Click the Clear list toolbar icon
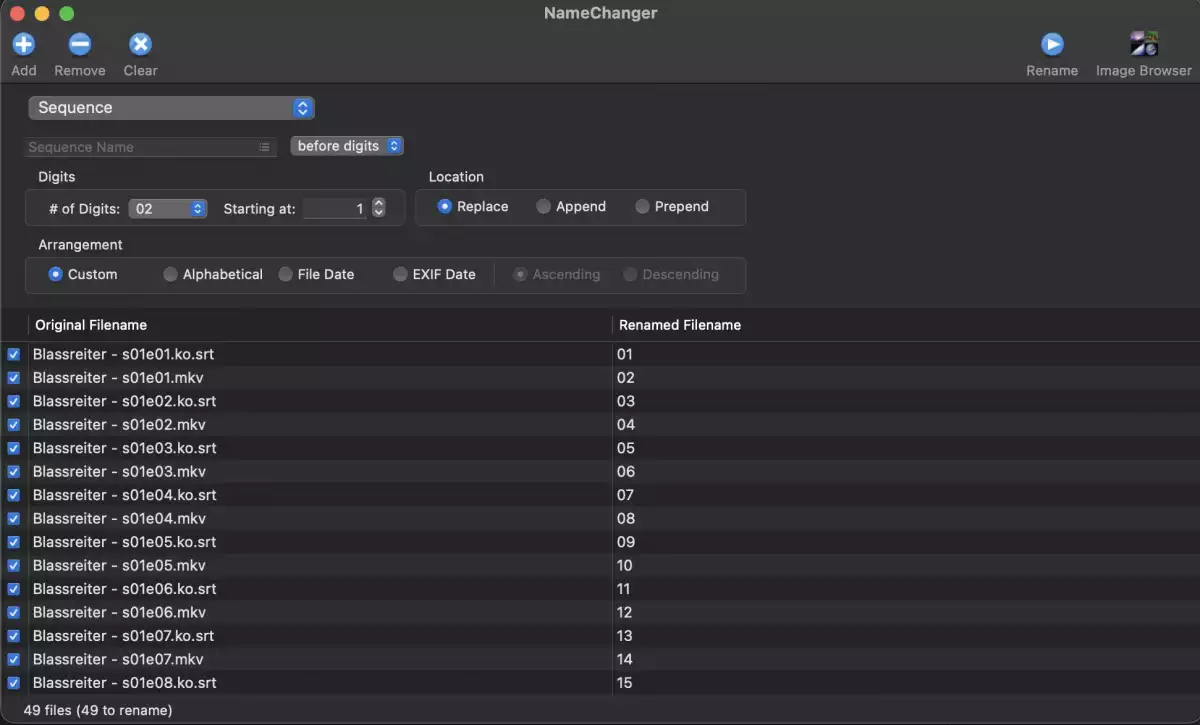Screen dimensions: 1200x725 click(141, 44)
